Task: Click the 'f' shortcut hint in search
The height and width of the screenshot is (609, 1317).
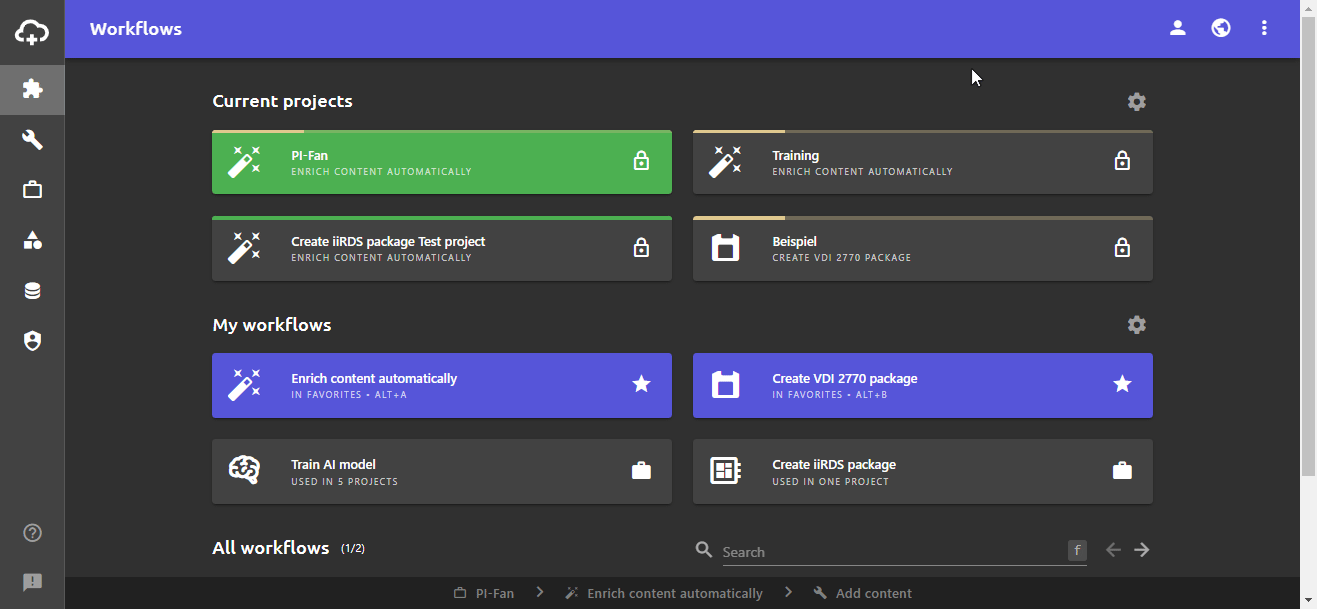Action: tap(1077, 550)
